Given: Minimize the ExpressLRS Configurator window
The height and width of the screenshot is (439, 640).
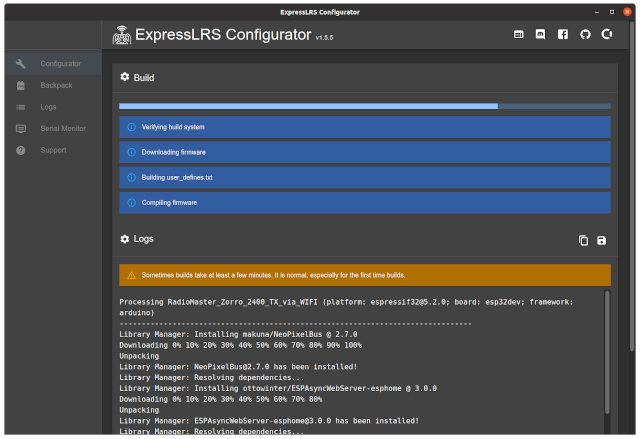Looking at the screenshot, I should pos(597,12).
